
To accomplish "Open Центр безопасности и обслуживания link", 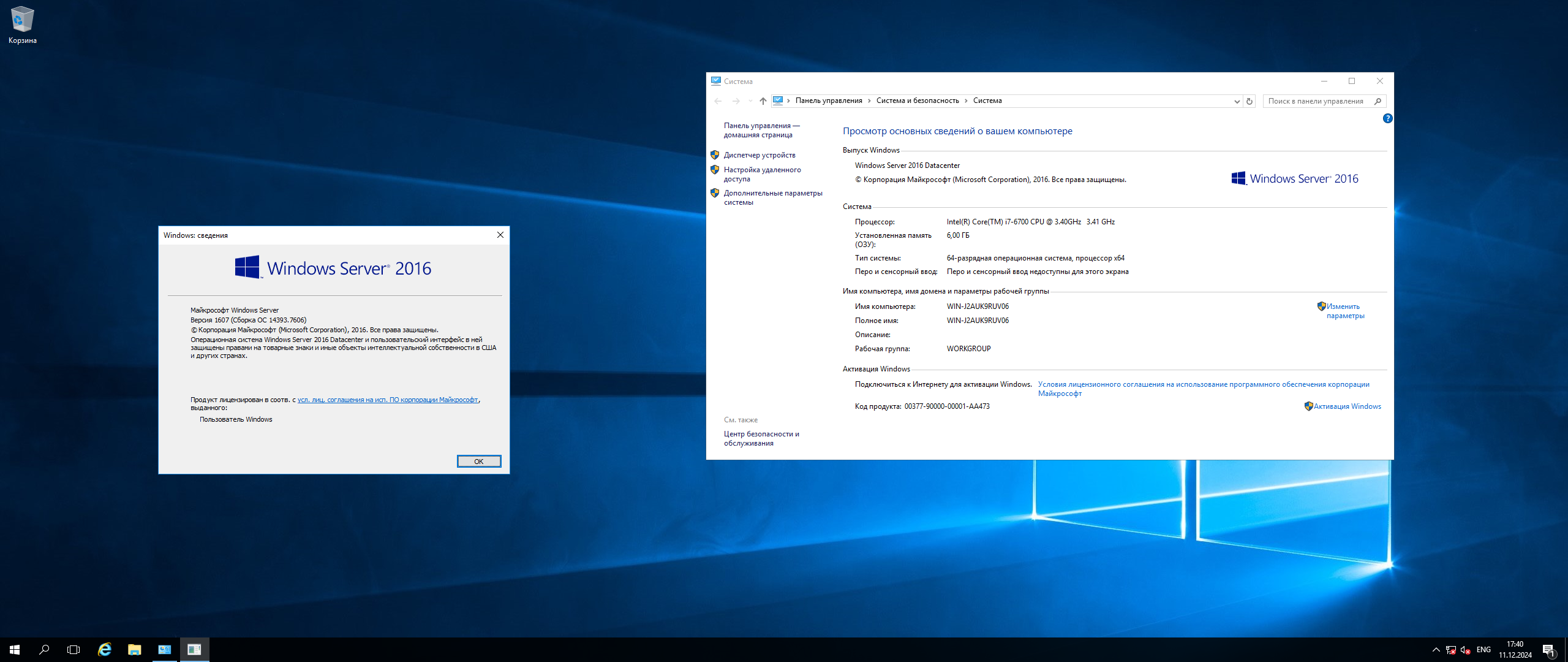I will (x=761, y=438).
